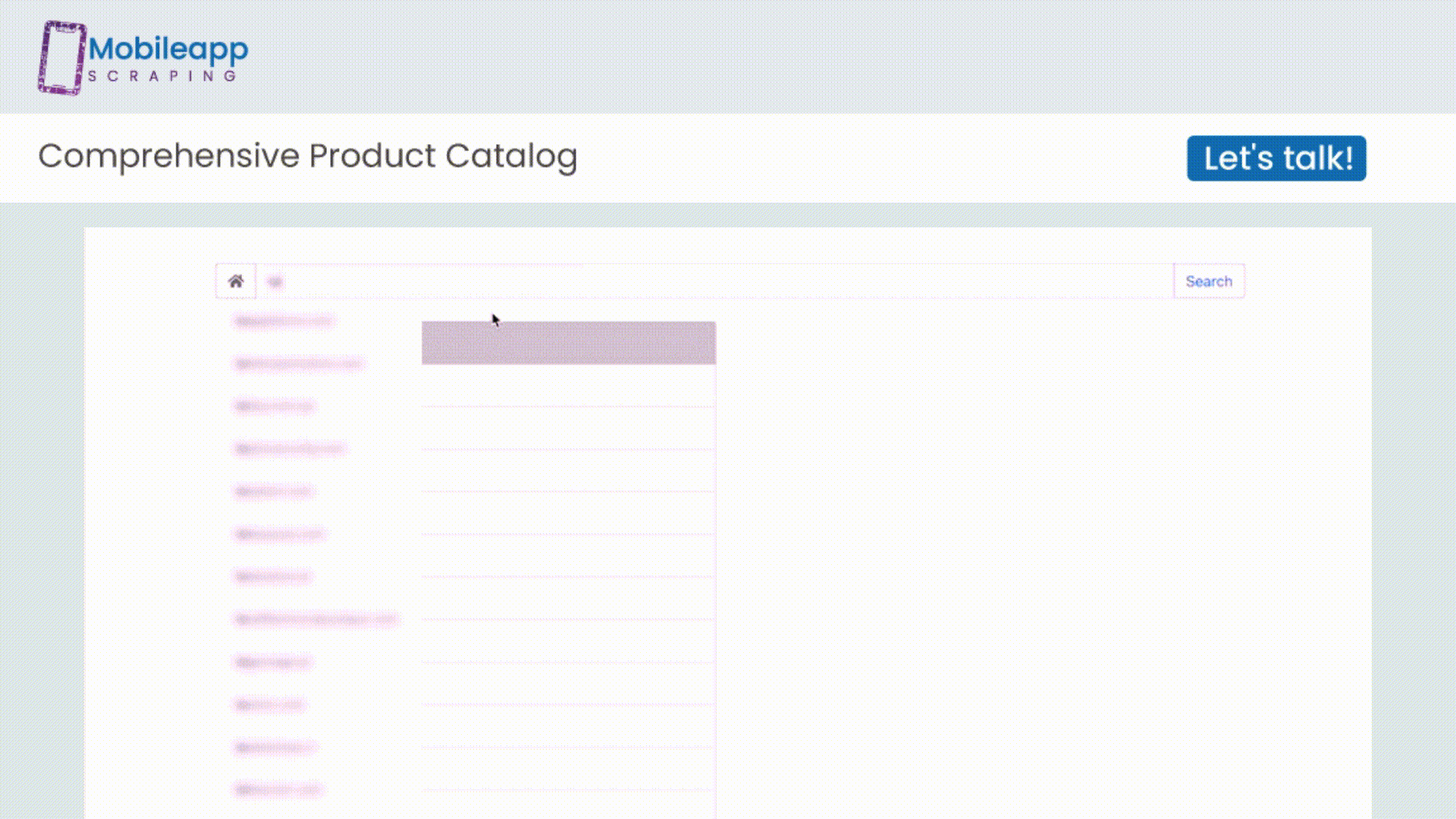The image size is (1456, 819).
Task: Click the small icon beside the home button
Action: tap(275, 281)
